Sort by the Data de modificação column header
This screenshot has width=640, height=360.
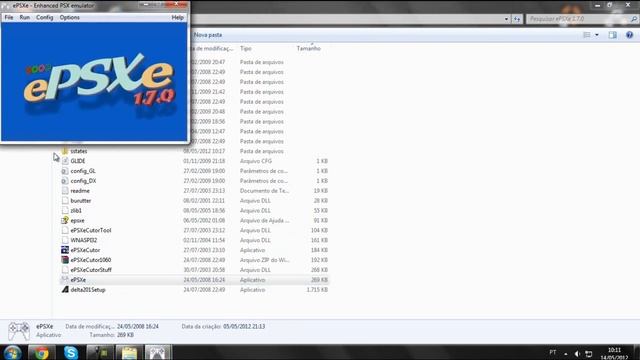(212, 49)
